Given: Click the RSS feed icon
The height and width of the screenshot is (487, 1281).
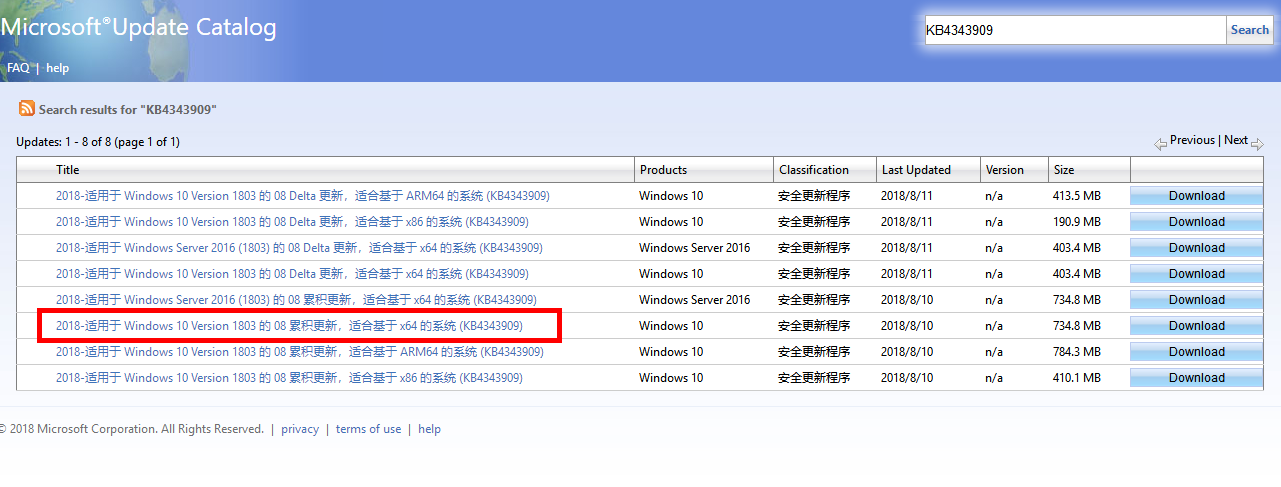Looking at the screenshot, I should (27, 109).
